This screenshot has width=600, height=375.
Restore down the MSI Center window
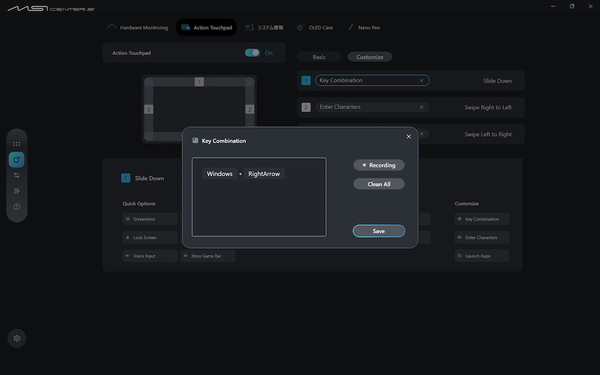(x=572, y=6)
